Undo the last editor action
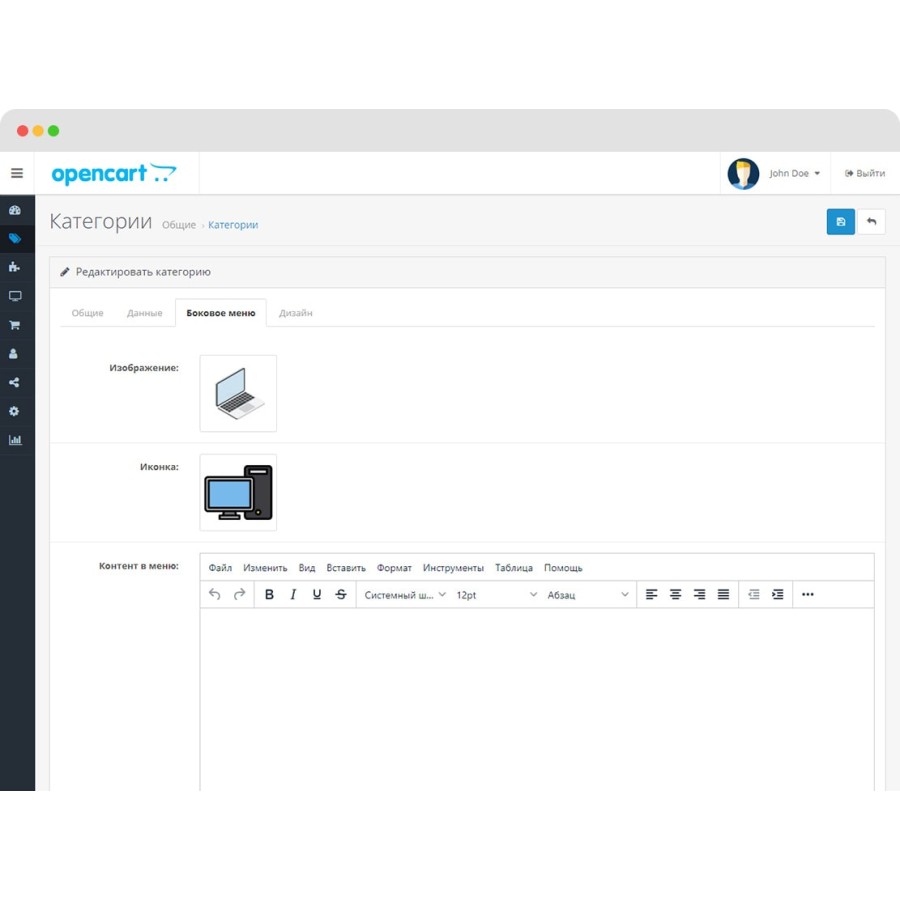Viewport: 900px width, 900px height. point(215,594)
